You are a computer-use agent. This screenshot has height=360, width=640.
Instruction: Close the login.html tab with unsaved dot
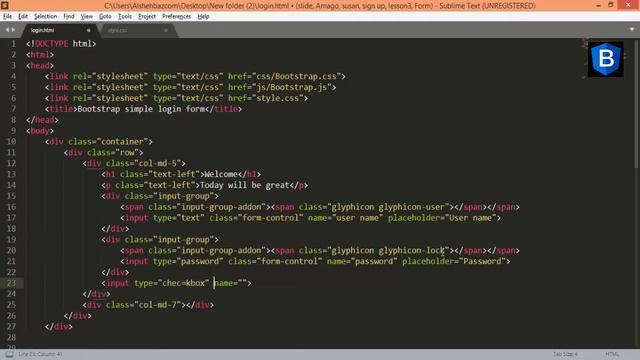89,30
